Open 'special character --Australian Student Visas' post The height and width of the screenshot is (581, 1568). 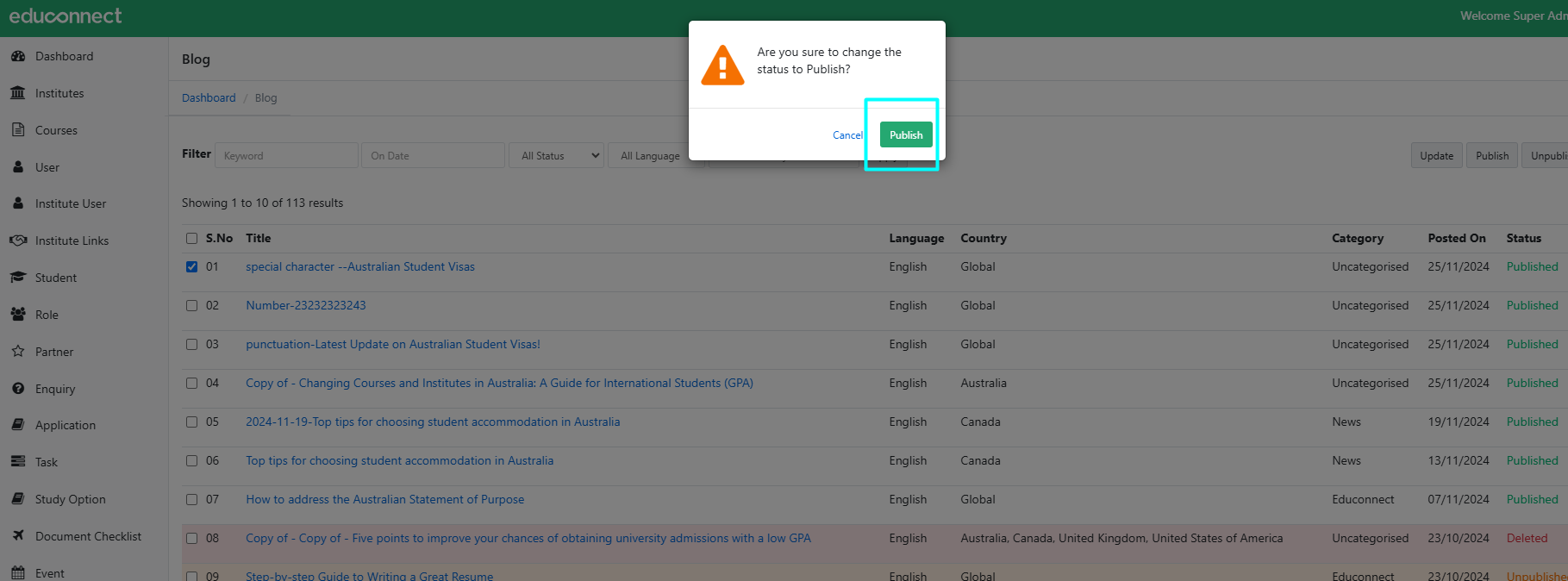click(x=360, y=266)
